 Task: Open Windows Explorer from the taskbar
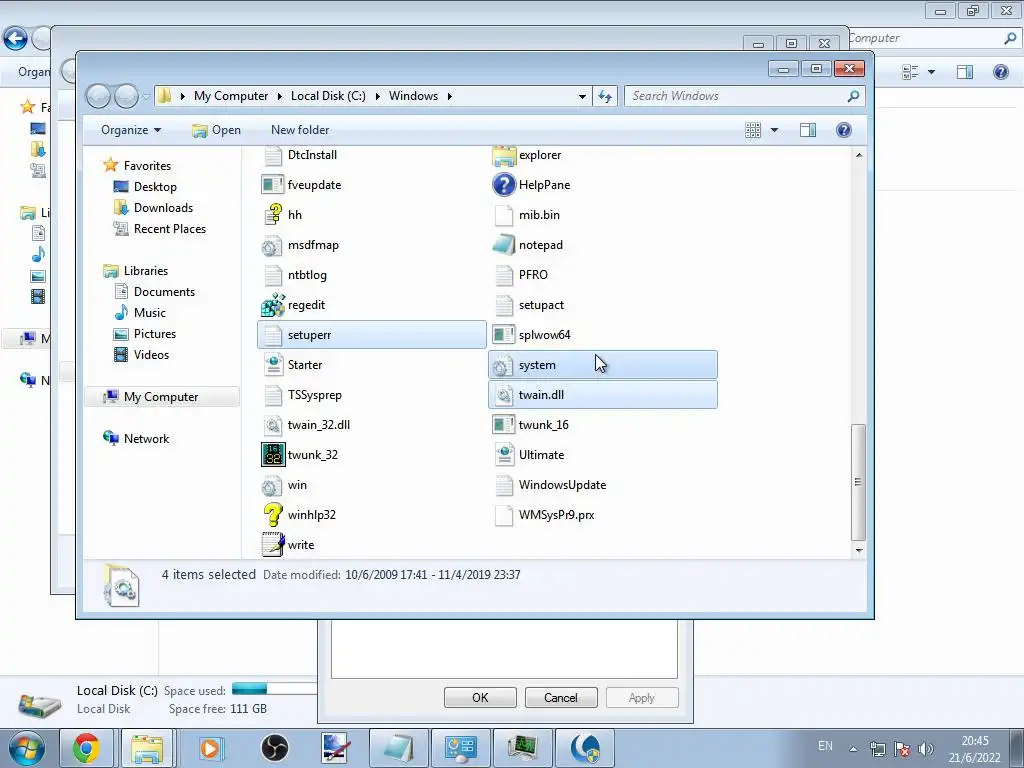tap(148, 748)
